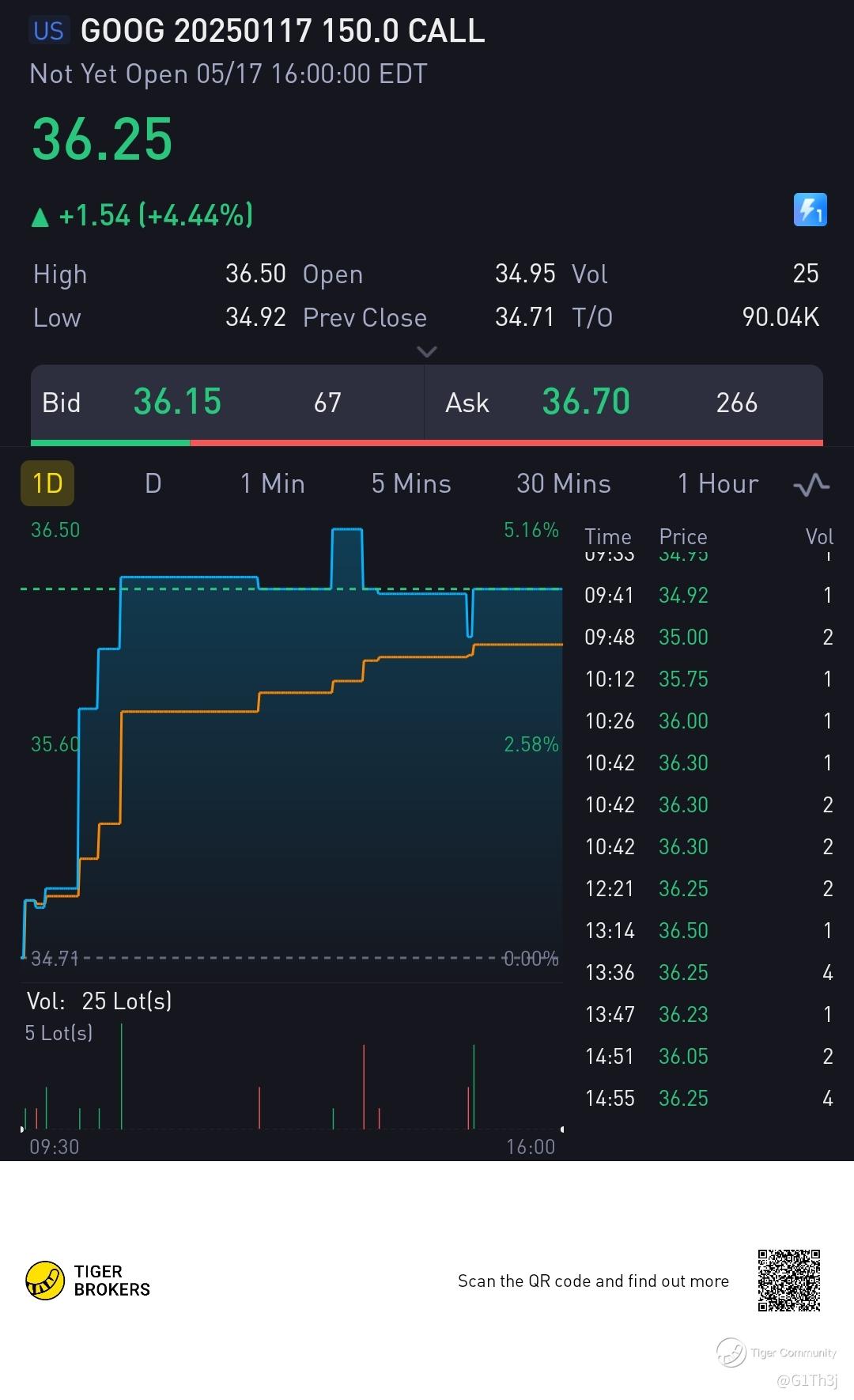854x1400 pixels.
Task: Tap the GOOG 20250117 150.0 CALL title
Action: pyautogui.click(x=282, y=31)
